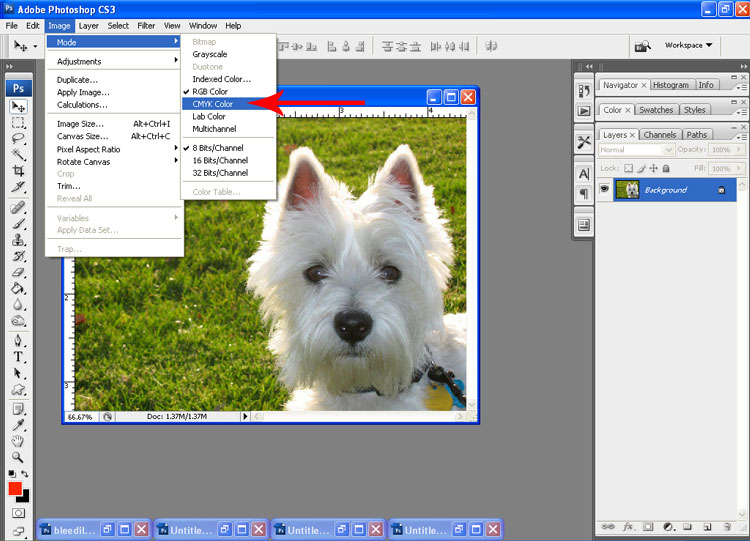Select the Eyedropper tool
The width and height of the screenshot is (750, 541).
pos(18,425)
